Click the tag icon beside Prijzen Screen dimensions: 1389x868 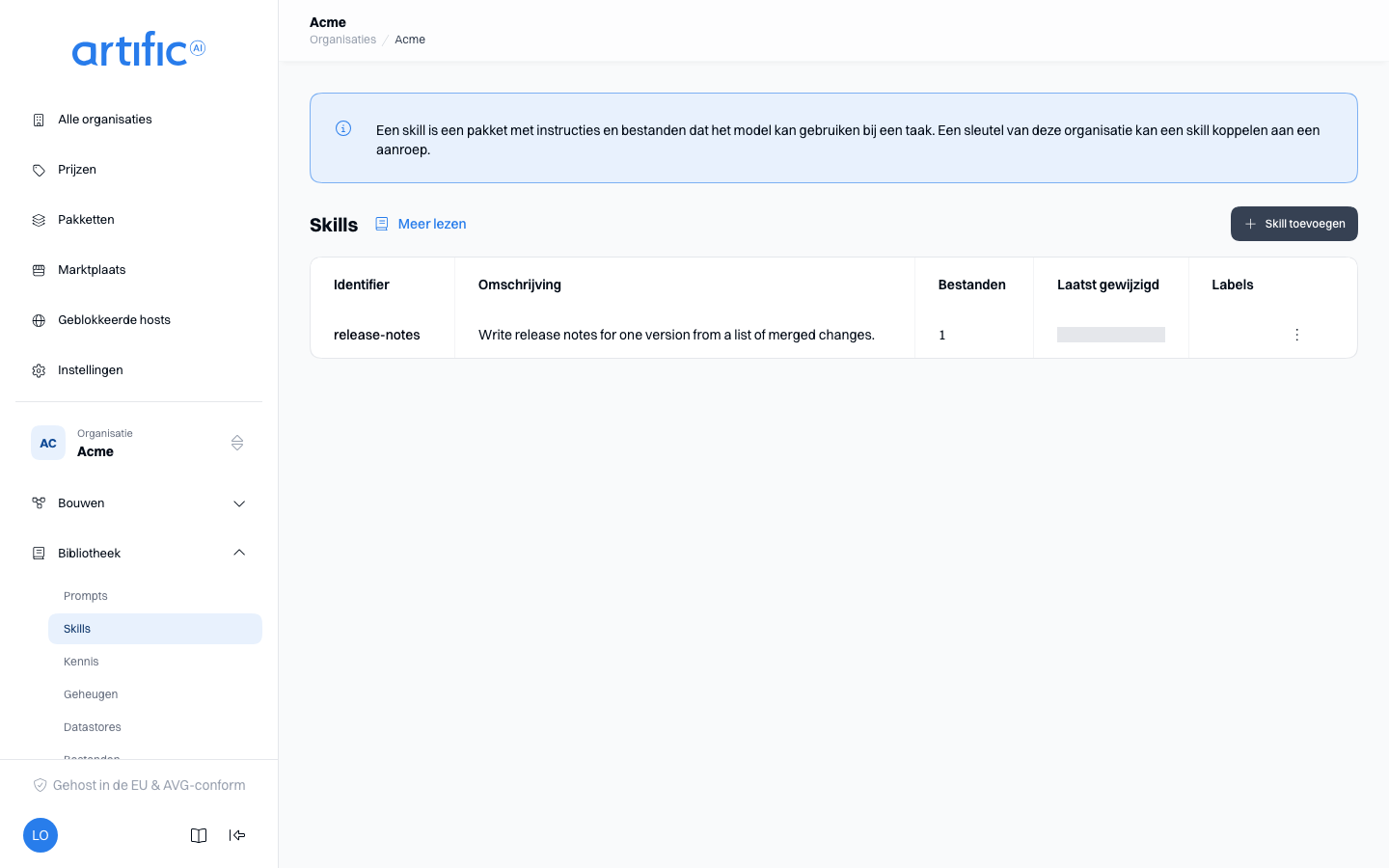tap(39, 170)
